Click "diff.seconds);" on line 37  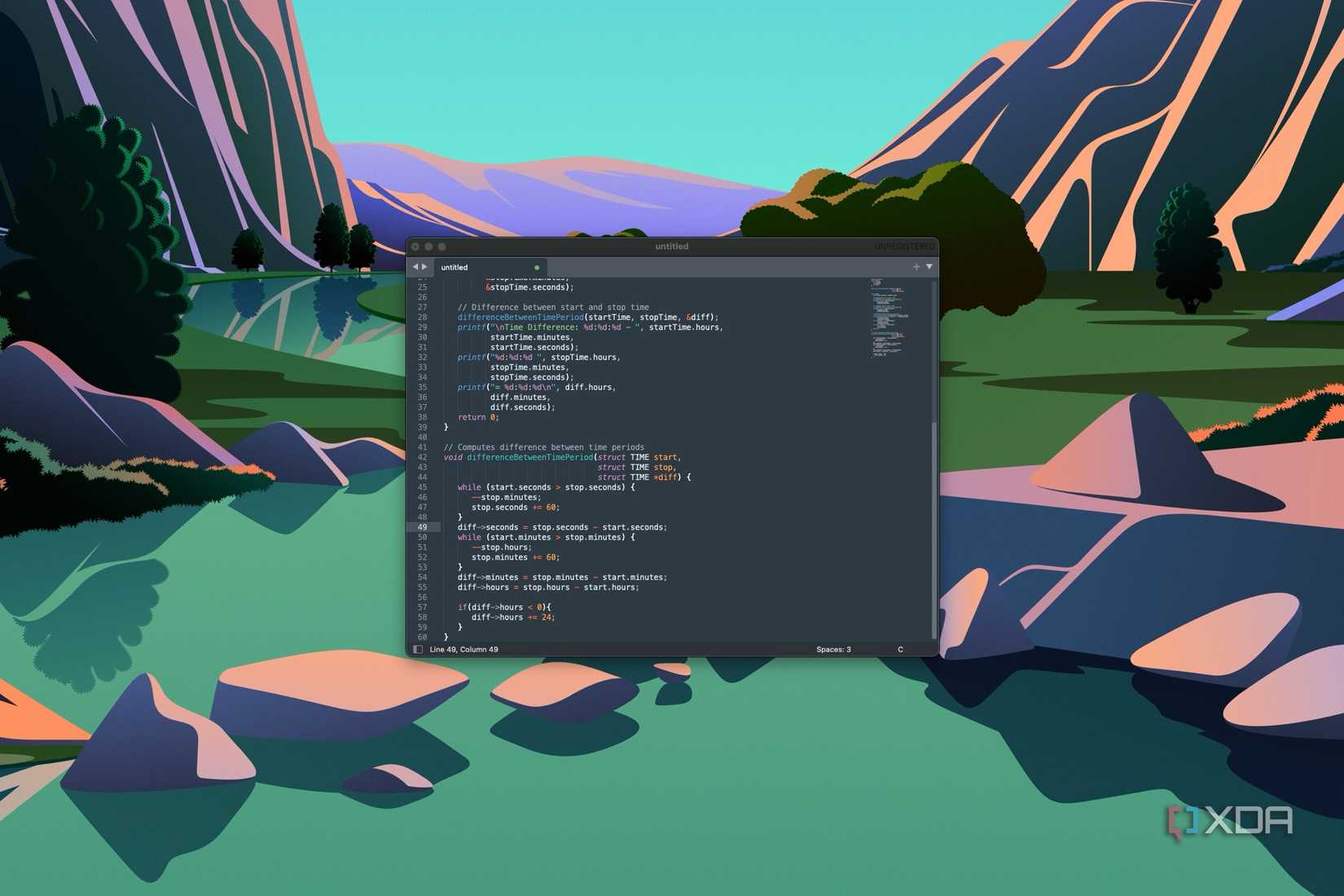(522, 407)
